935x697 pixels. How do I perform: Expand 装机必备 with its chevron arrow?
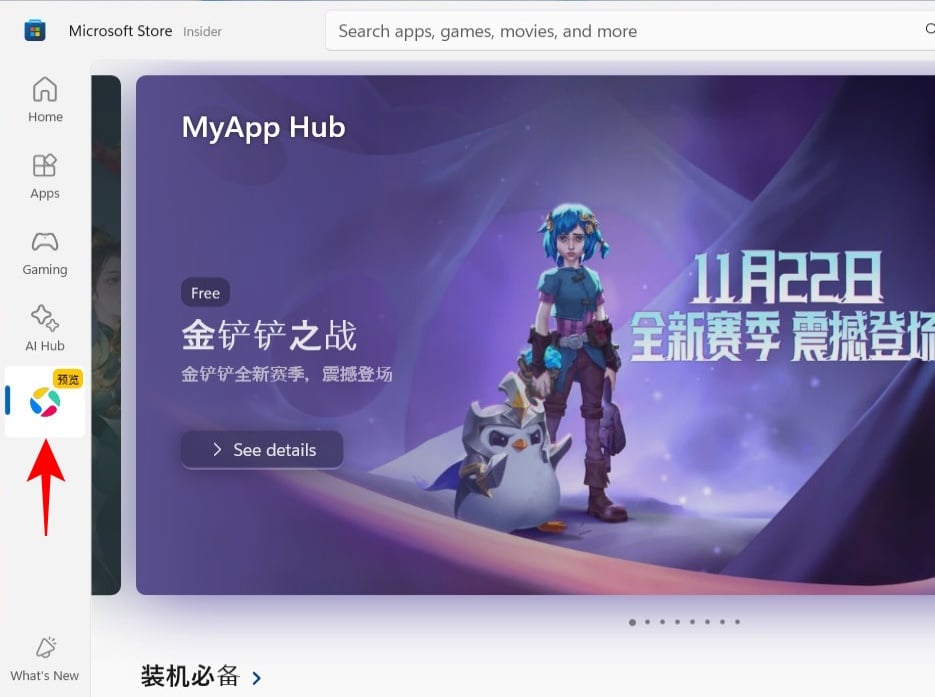click(x=257, y=678)
